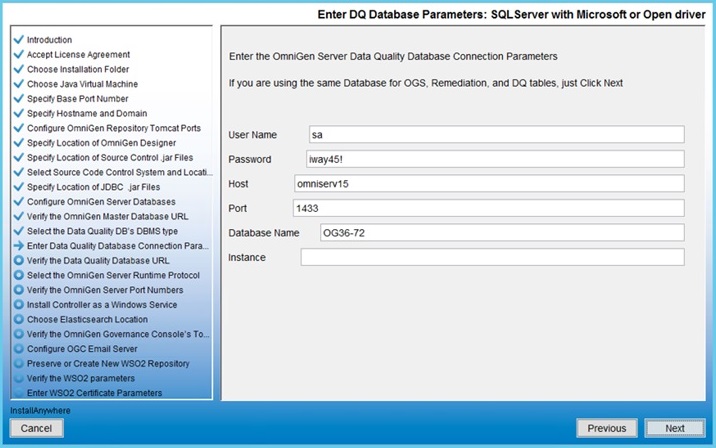Click checkmark beside Choose Java Virtual Machine

19,84
